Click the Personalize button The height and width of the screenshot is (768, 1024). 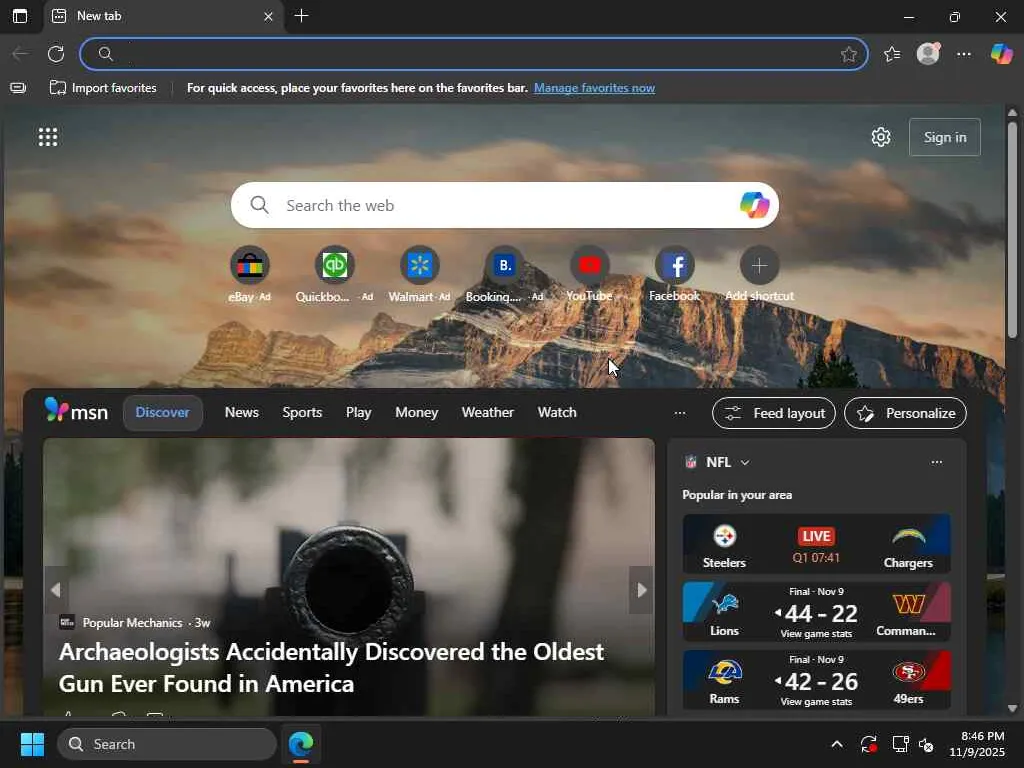pyautogui.click(x=905, y=413)
